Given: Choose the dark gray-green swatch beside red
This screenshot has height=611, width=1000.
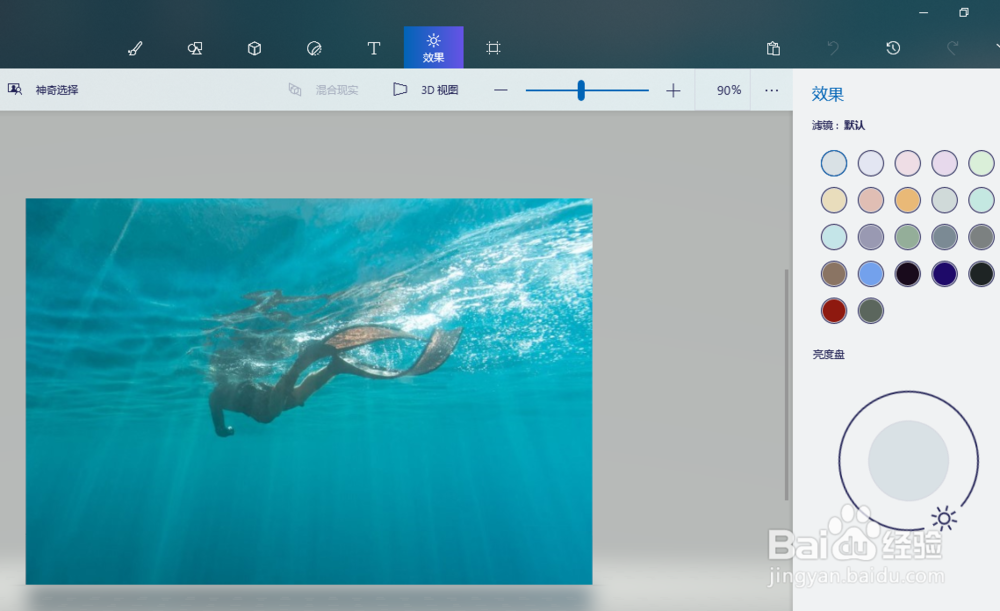Looking at the screenshot, I should pos(871,311).
